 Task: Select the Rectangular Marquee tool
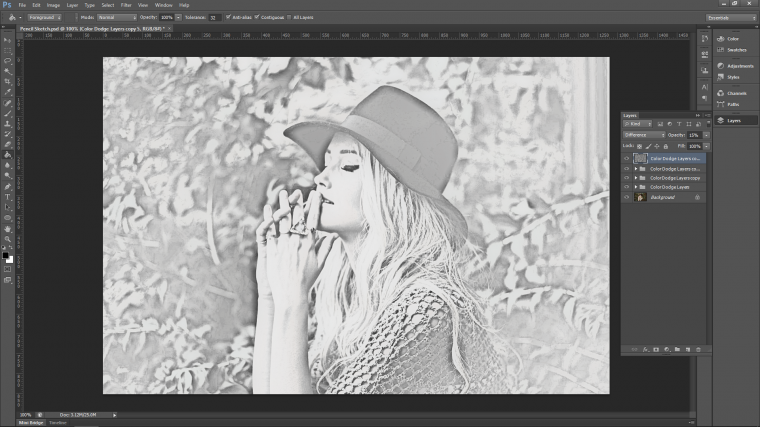pyautogui.click(x=7, y=50)
